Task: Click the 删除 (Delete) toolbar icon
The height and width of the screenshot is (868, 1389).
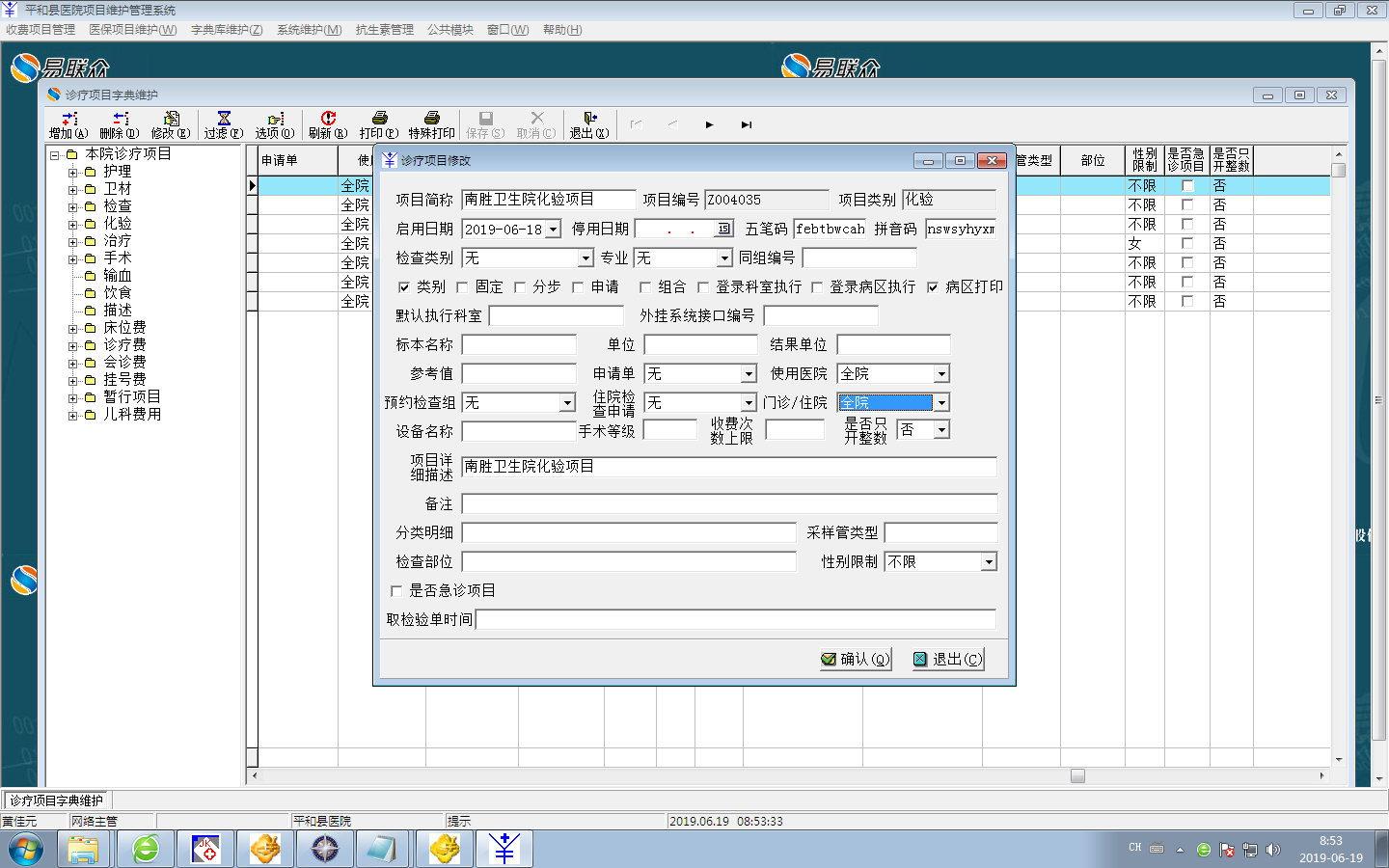Action: (120, 125)
